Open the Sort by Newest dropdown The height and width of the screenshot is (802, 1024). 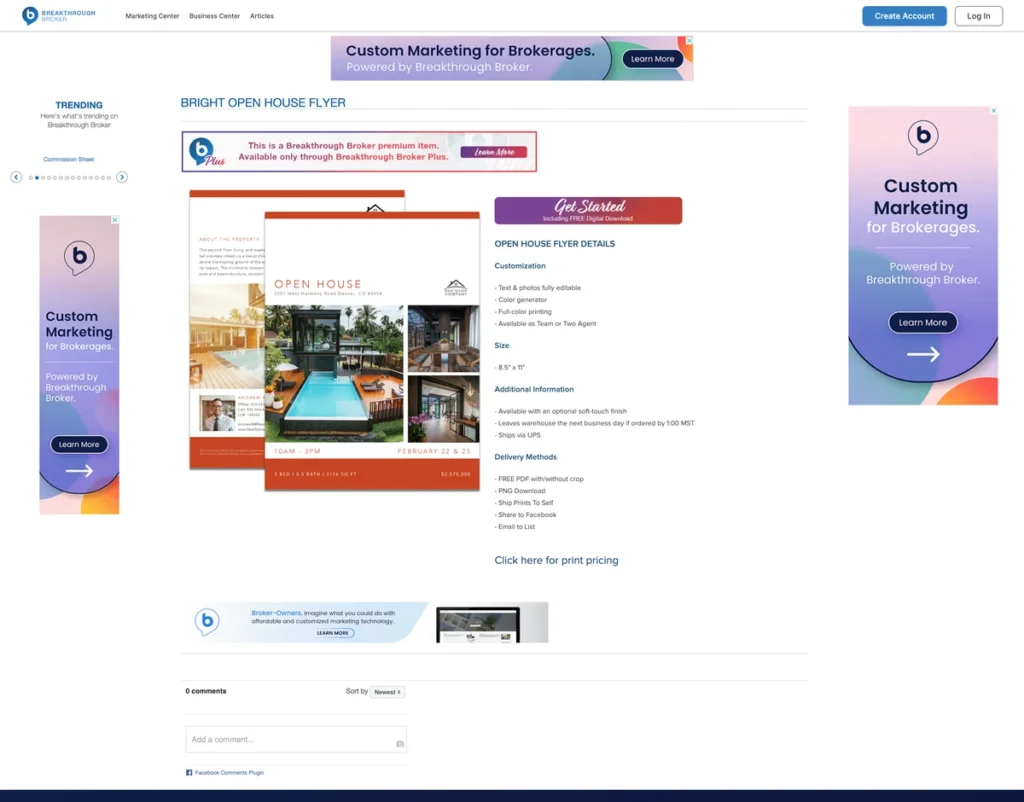click(387, 691)
